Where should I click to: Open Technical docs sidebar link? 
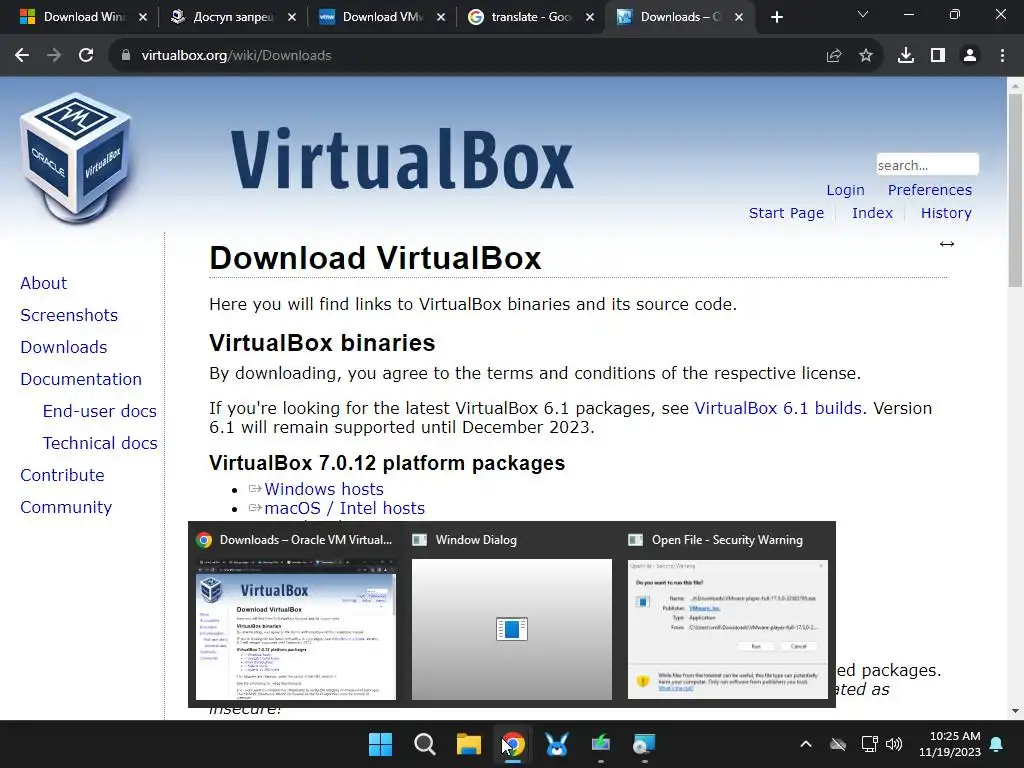coord(100,443)
